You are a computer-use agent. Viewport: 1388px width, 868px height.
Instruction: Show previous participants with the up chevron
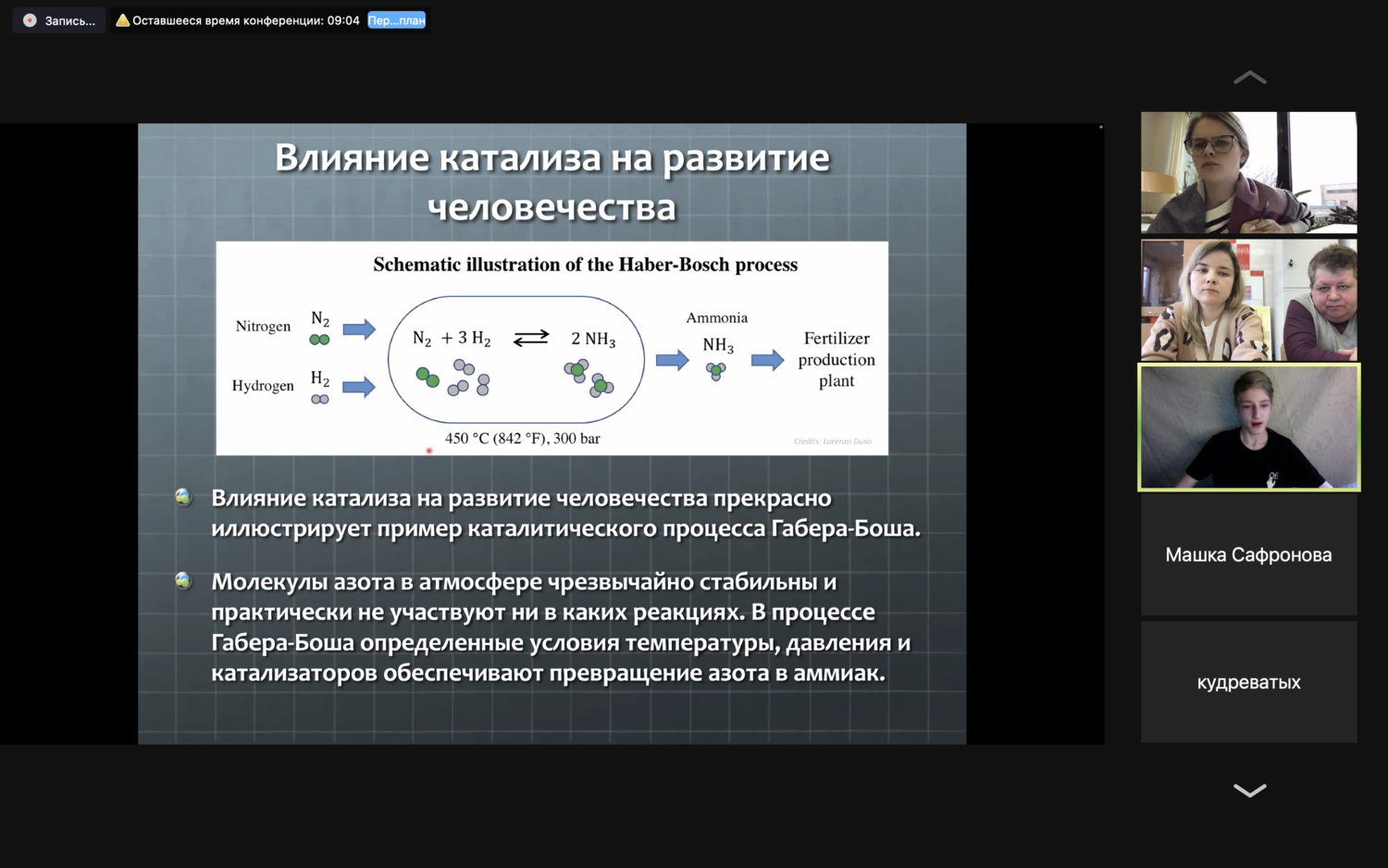point(1249,78)
